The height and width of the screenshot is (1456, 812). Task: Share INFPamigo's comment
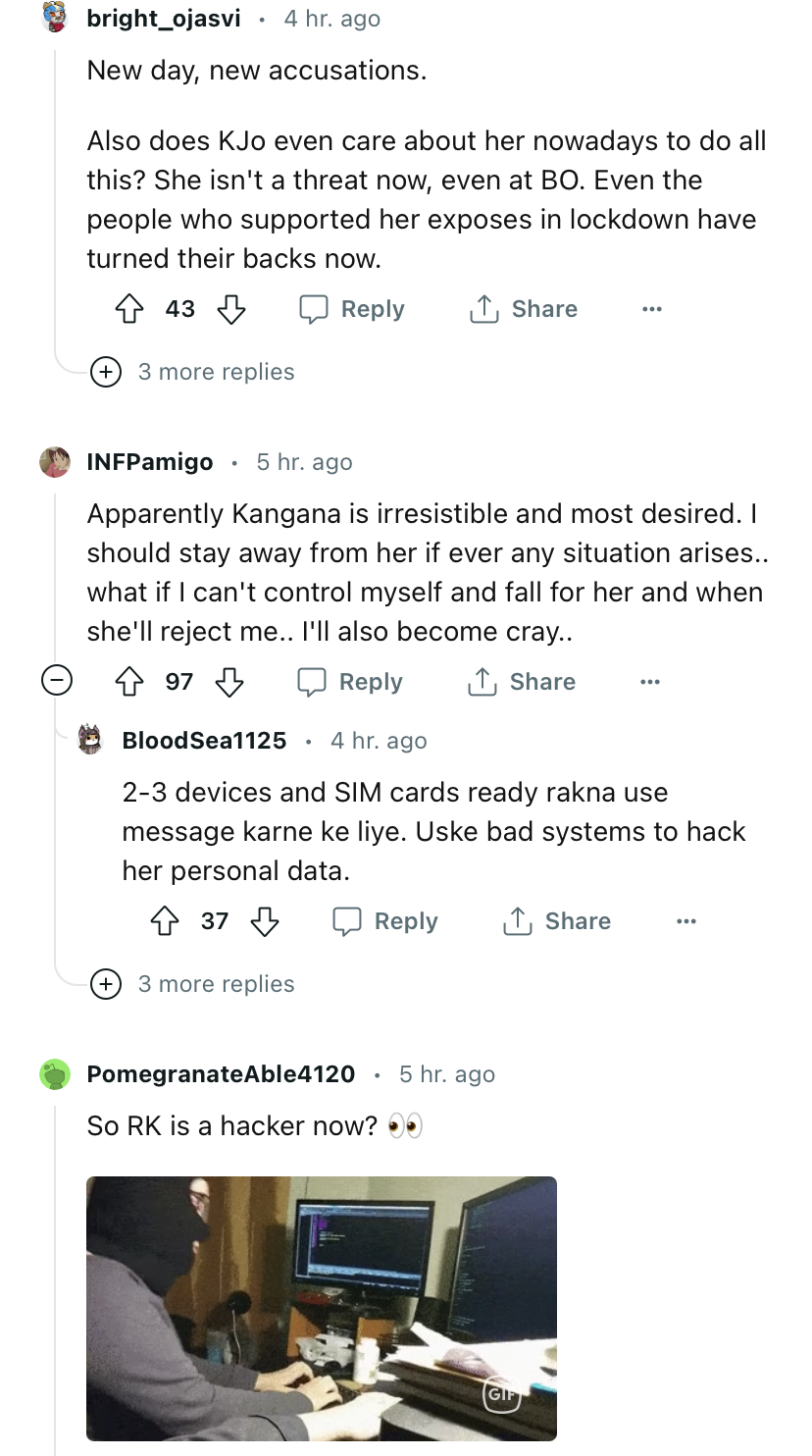click(x=522, y=682)
